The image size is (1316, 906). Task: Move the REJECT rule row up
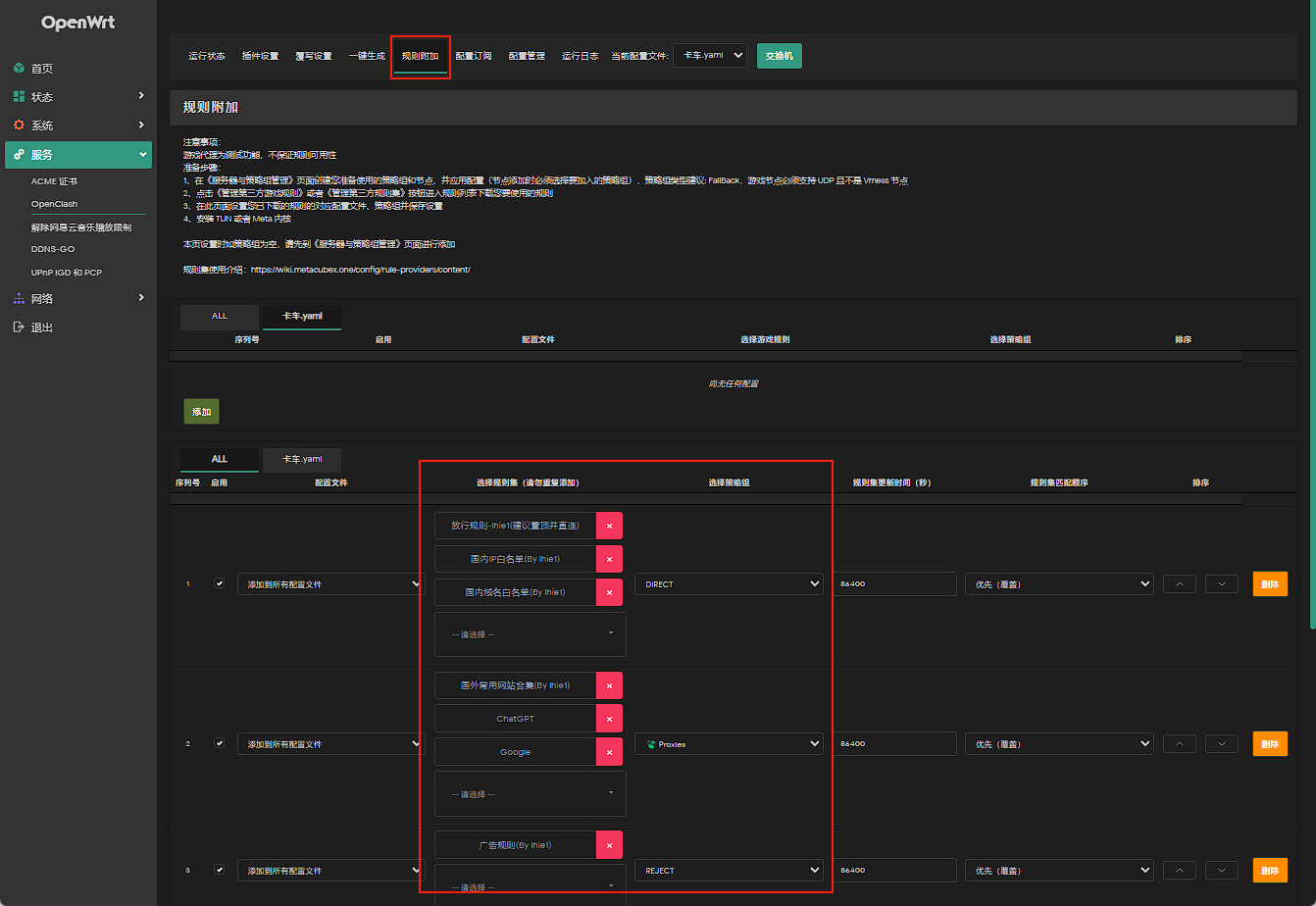(x=1179, y=871)
